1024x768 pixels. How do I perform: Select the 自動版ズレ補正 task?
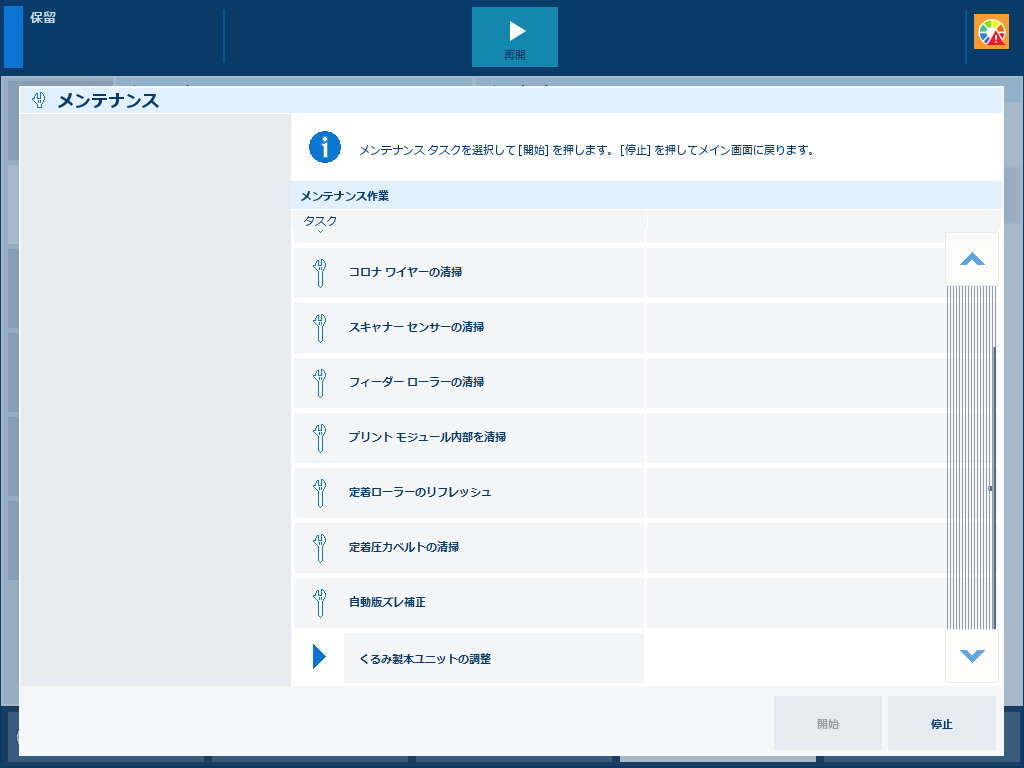[x=469, y=603]
